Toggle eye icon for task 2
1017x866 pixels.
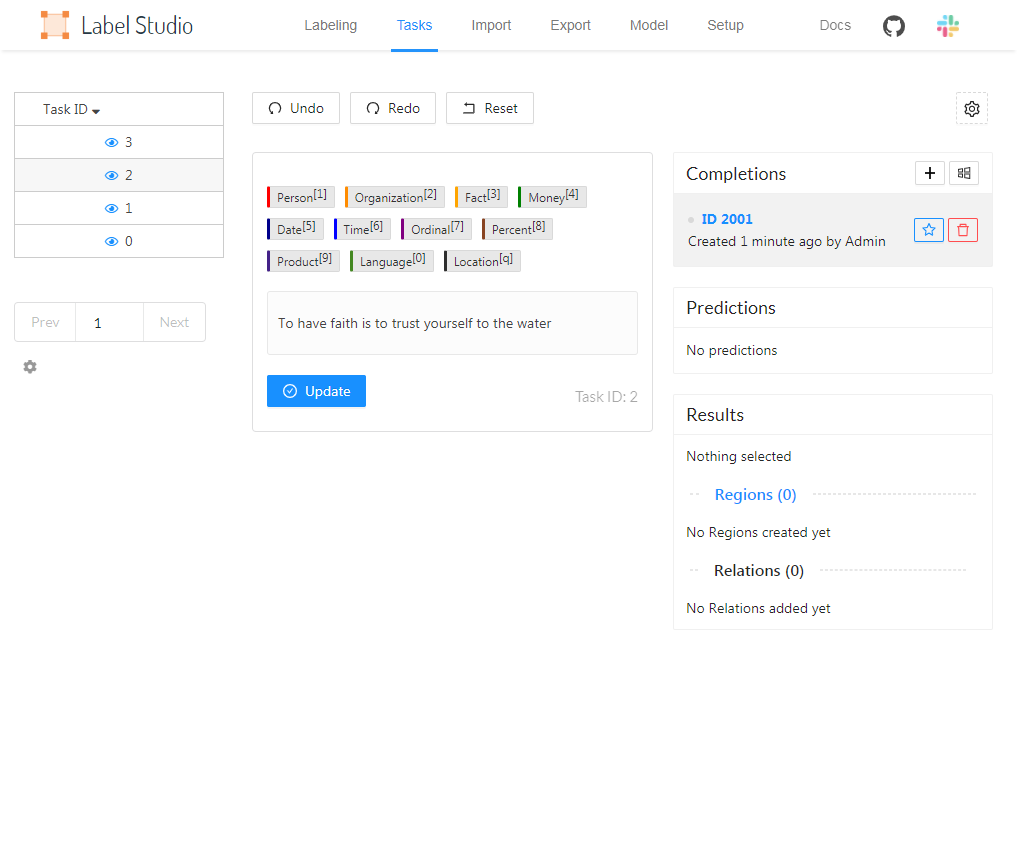(x=112, y=176)
